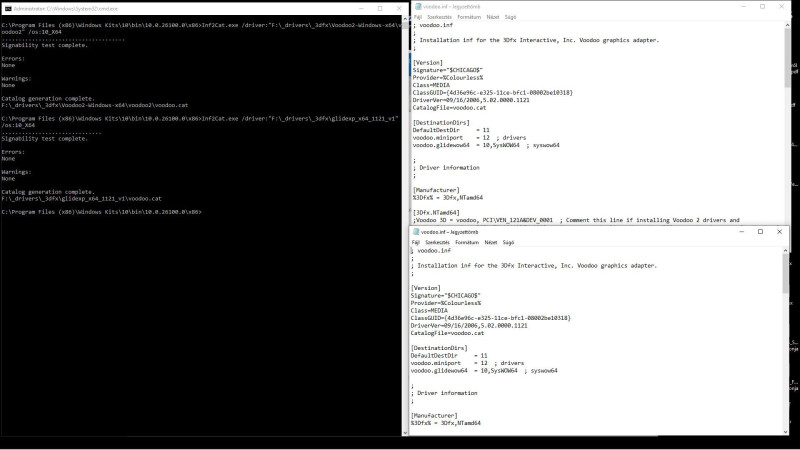800x450 pixels.
Task: Click 'voodoo.glidewow64' line in upper Notepad
Action: coord(486,145)
